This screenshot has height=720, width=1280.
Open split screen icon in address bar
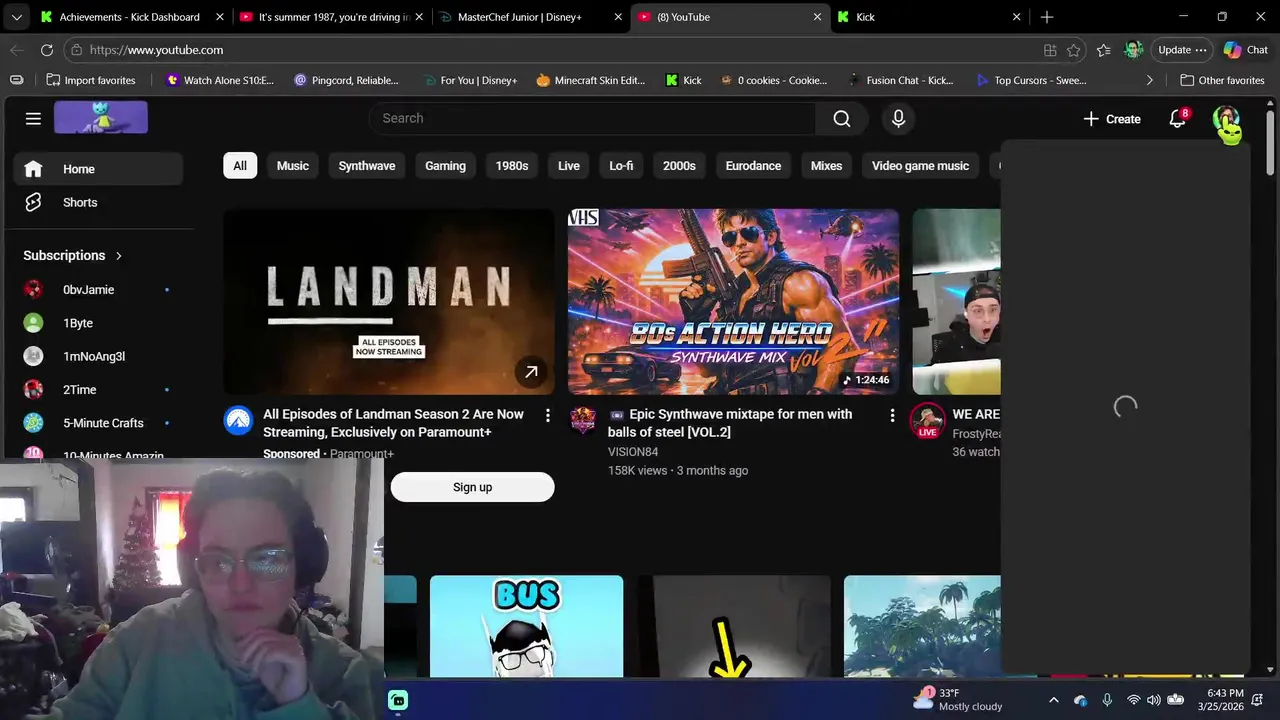[x=1050, y=50]
